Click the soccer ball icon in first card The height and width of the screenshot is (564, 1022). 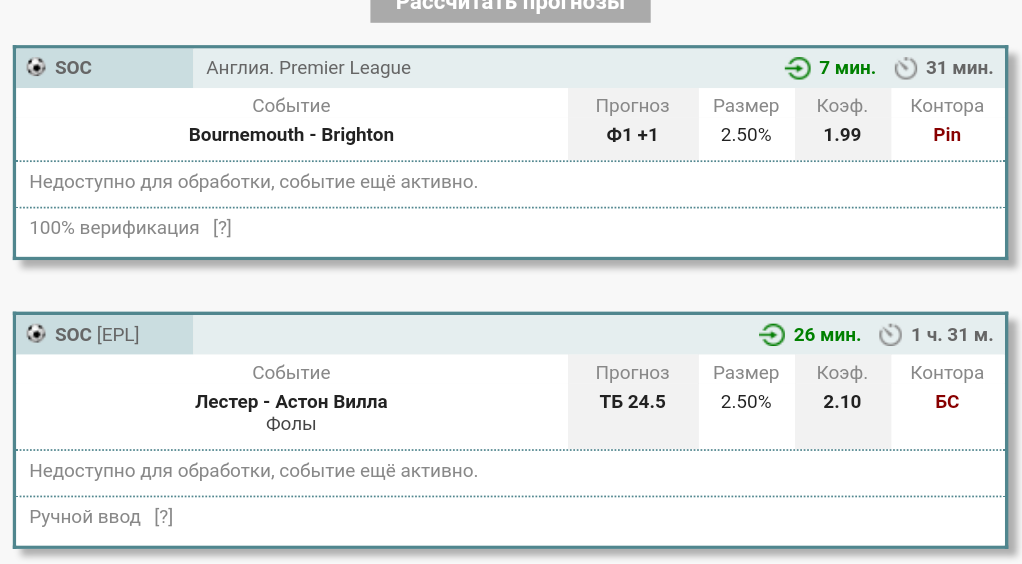(37, 68)
